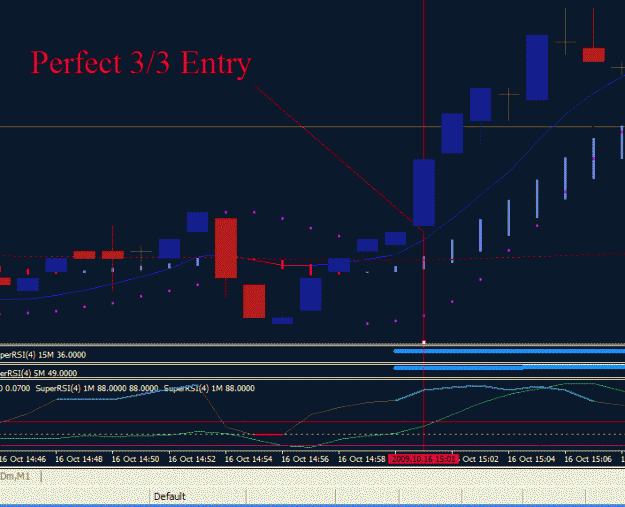The width and height of the screenshot is (625, 507).
Task: Click the 16 Oct 14:52 time label
Action: coord(192,459)
